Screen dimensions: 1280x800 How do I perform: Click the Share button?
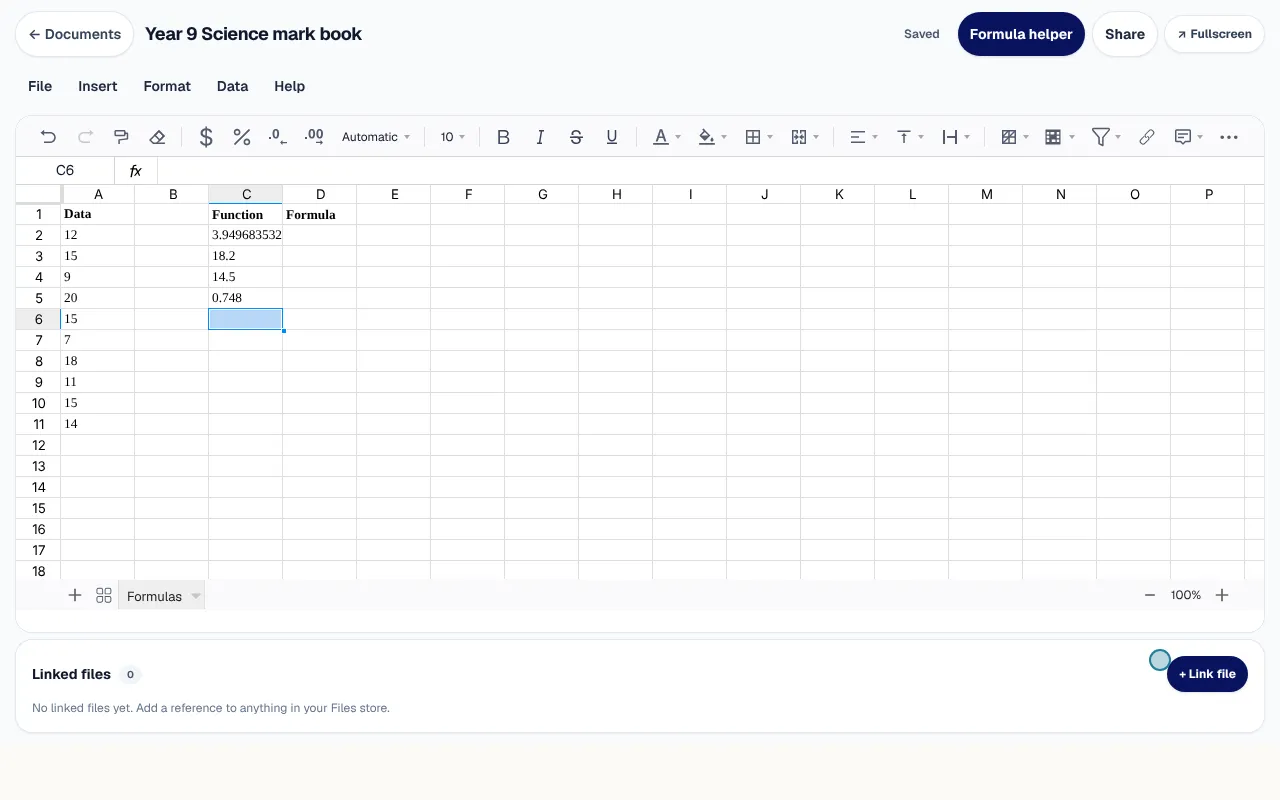point(1125,34)
